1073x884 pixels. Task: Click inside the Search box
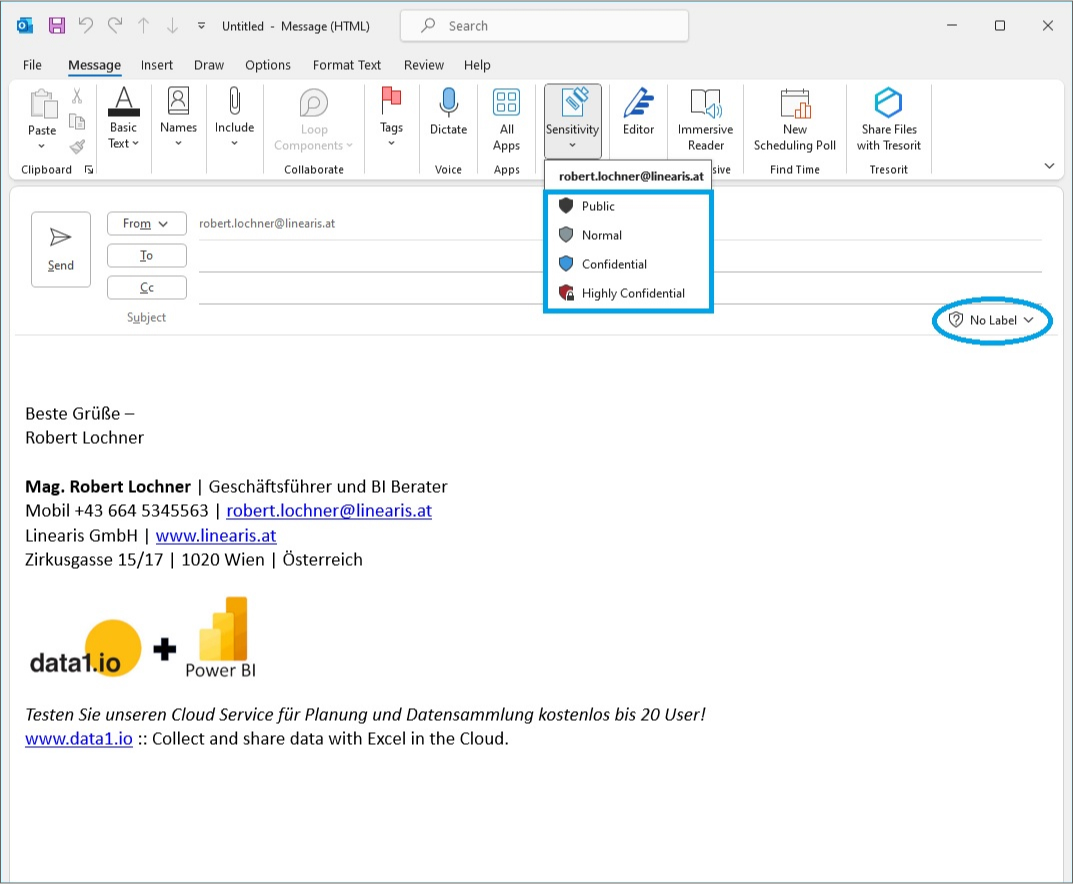[x=544, y=25]
